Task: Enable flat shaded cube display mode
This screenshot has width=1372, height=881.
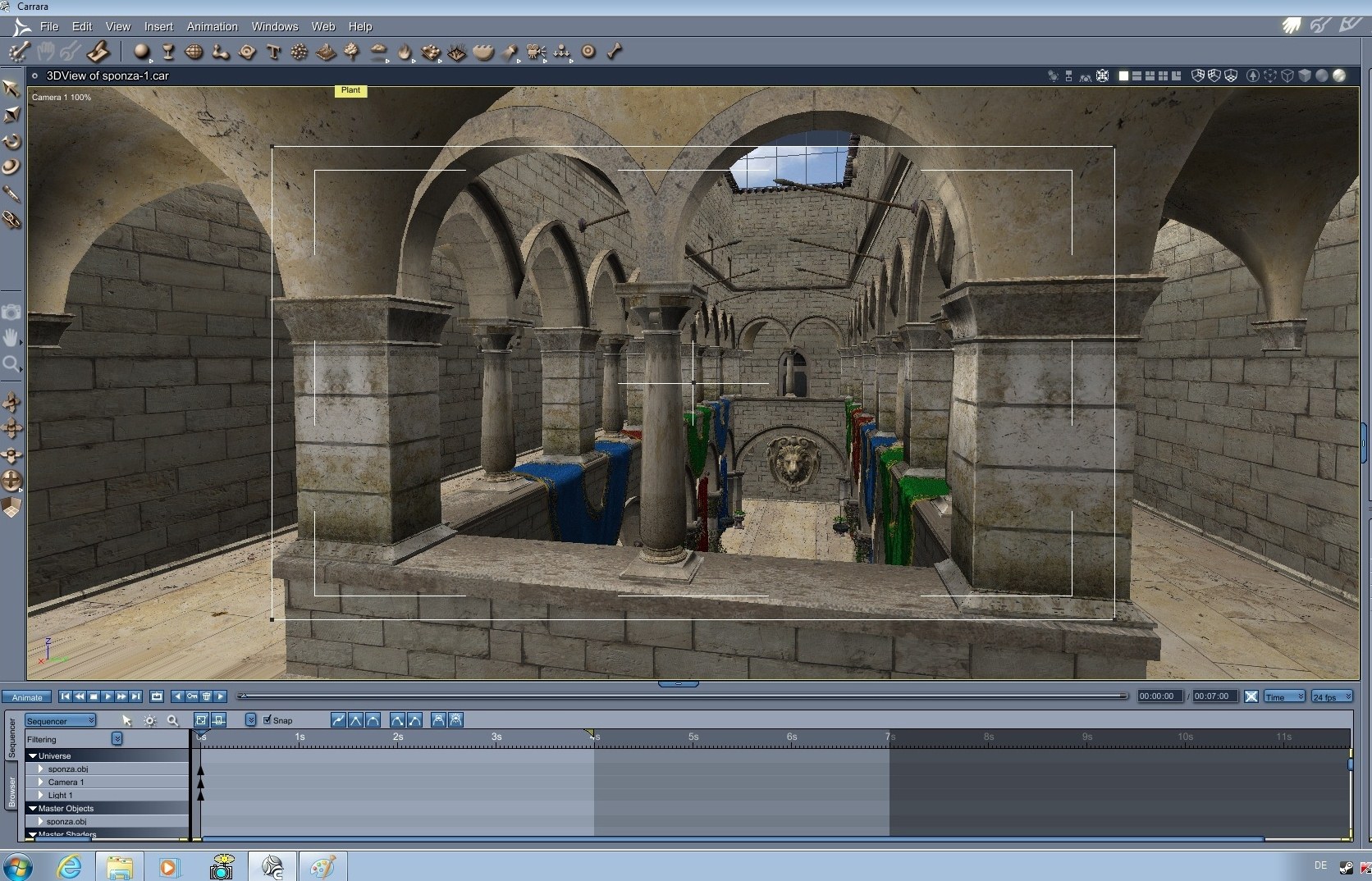Action: pos(1305,75)
